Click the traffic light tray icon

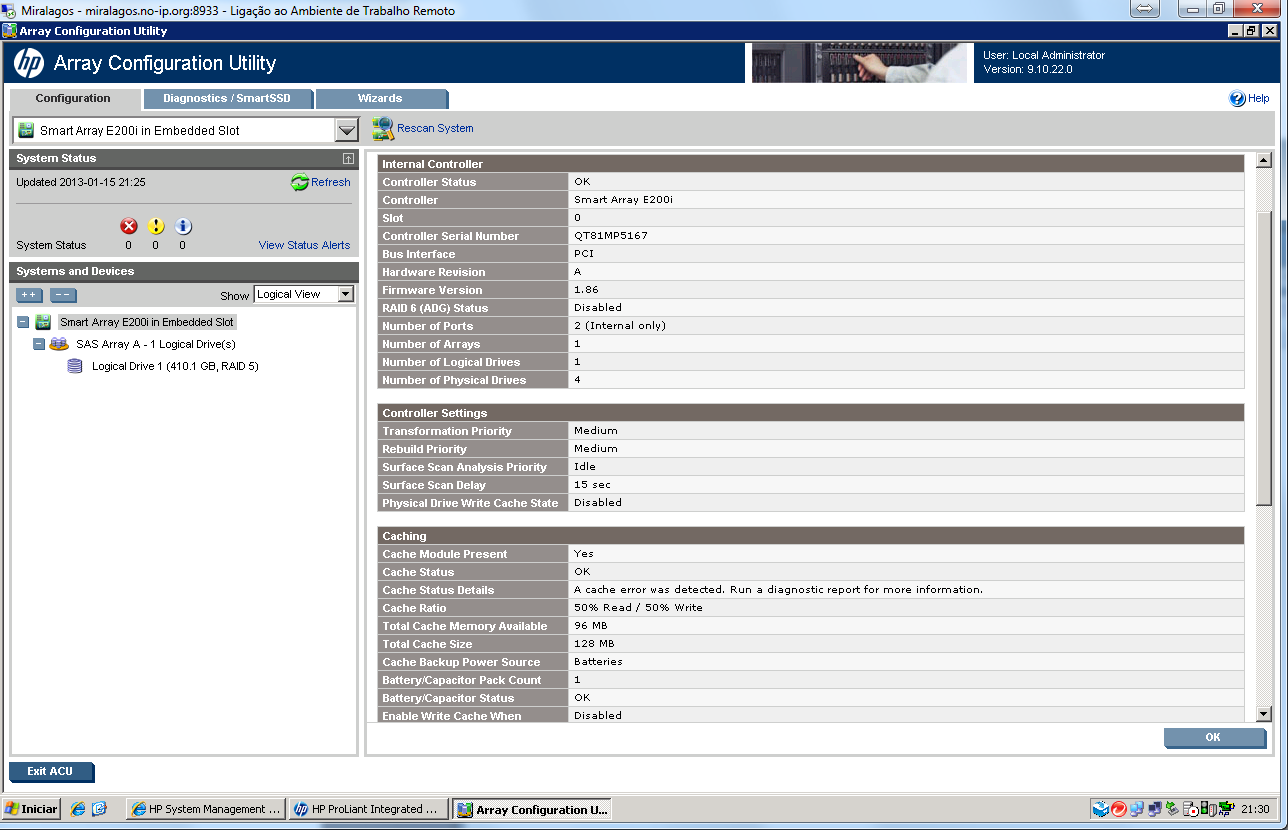1209,809
